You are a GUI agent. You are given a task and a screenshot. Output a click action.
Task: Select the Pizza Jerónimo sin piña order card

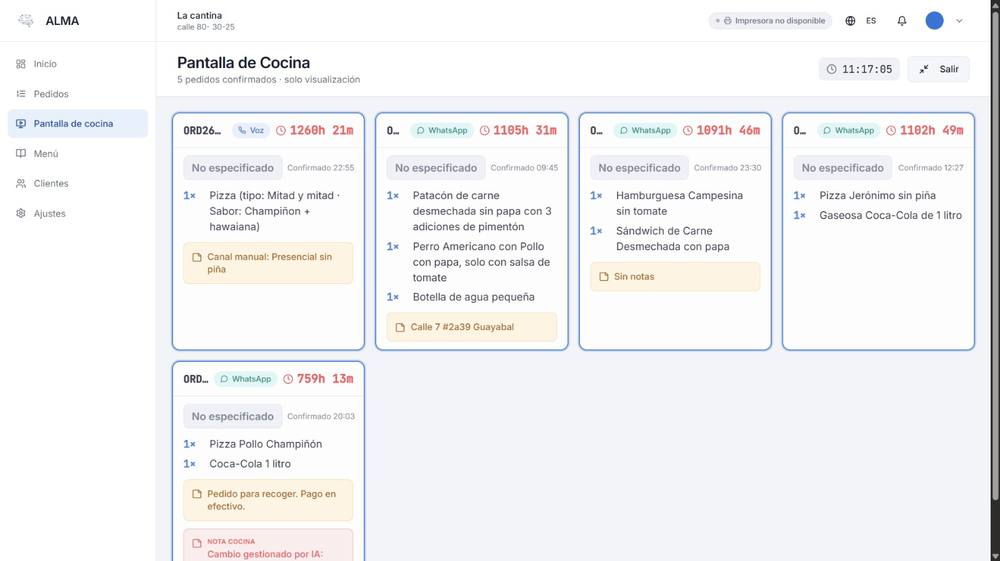[878, 231]
